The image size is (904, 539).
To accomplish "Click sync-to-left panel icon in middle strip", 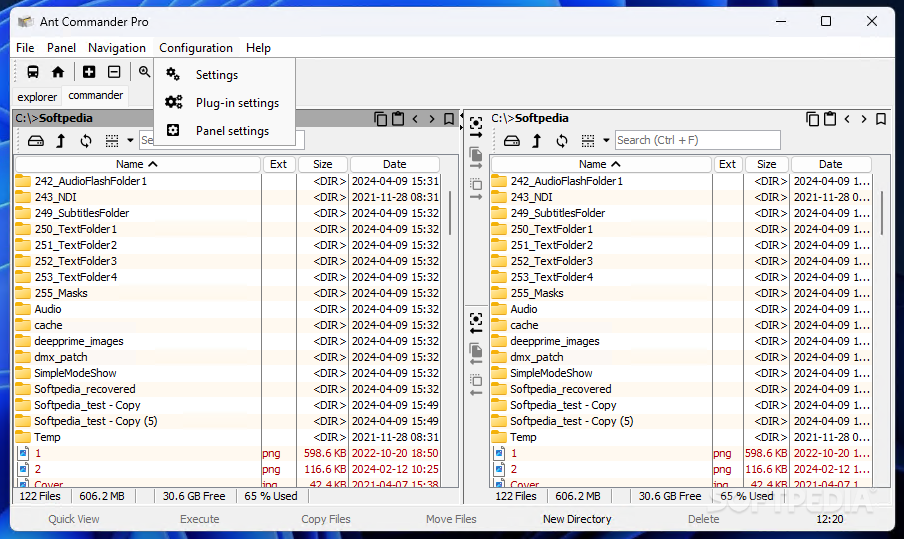I will tap(476, 323).
